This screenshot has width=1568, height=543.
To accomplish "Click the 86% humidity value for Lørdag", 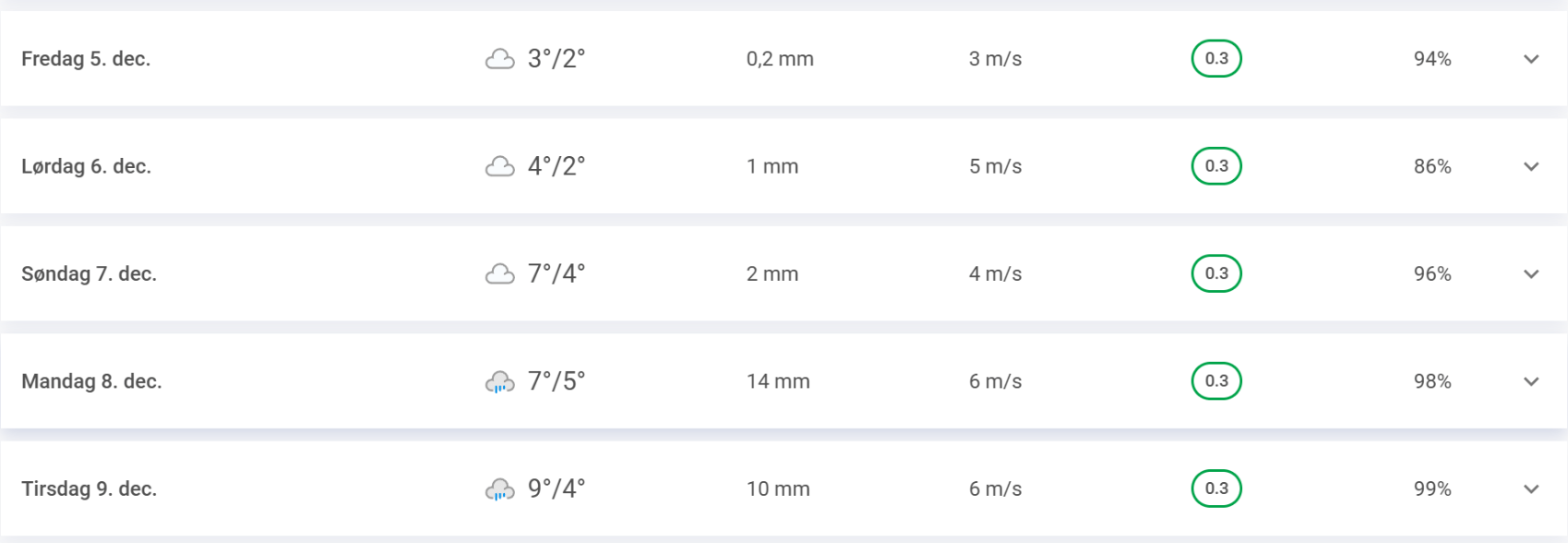I will 1432,166.
